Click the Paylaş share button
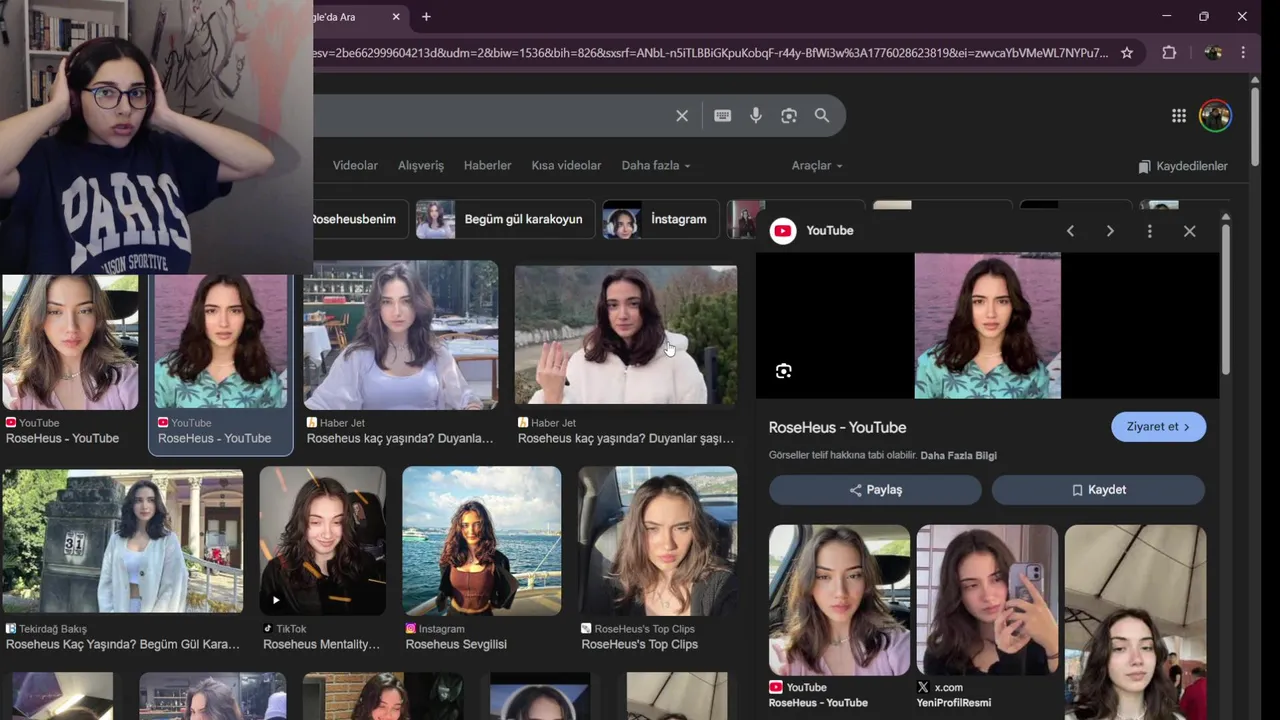The image size is (1280, 720). (875, 490)
